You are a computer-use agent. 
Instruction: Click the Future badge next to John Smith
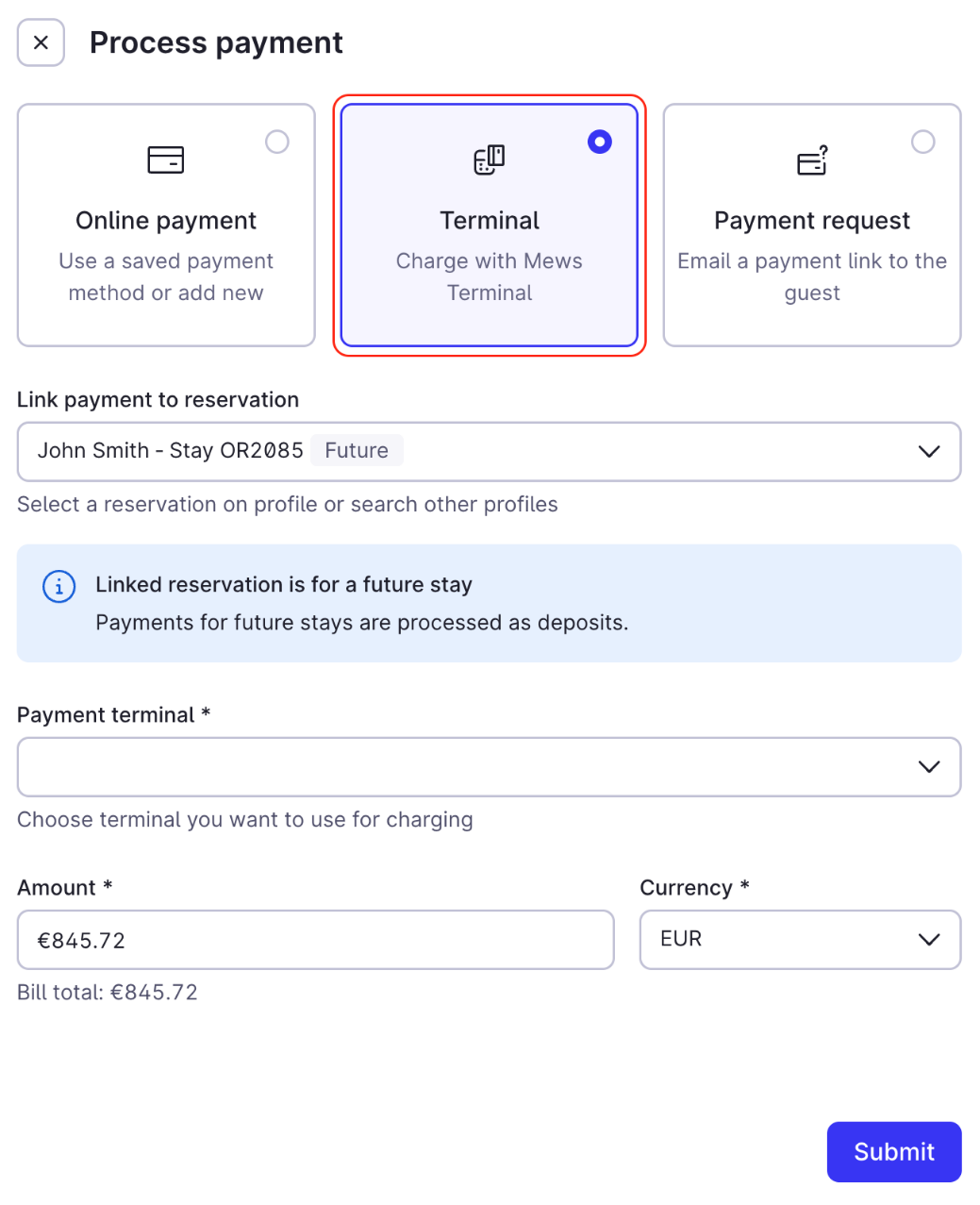pos(357,450)
